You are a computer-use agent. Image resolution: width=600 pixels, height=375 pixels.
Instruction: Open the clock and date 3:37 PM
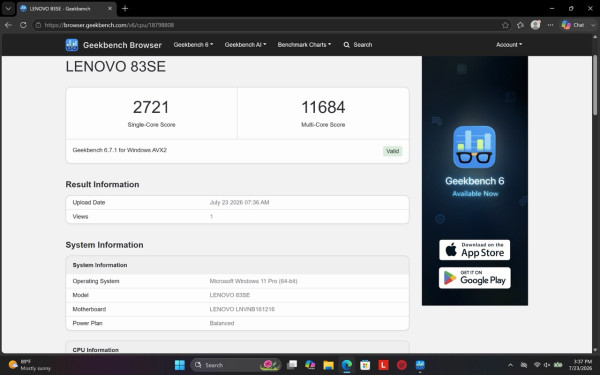(580, 365)
